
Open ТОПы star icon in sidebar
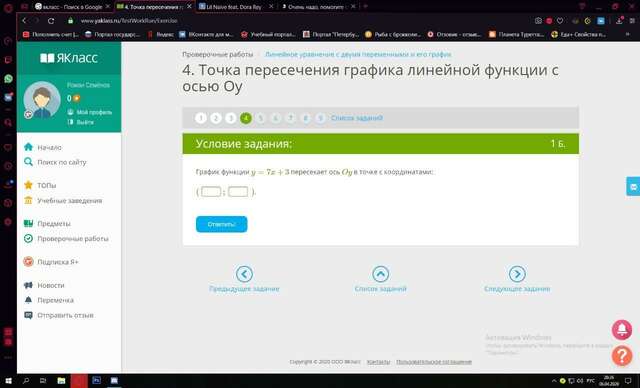[x=28, y=185]
